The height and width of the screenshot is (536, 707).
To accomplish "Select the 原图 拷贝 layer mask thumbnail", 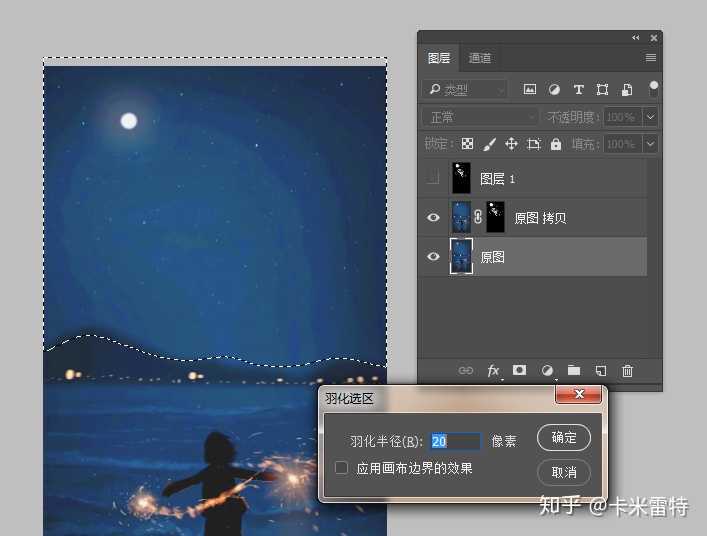I will click(x=496, y=217).
